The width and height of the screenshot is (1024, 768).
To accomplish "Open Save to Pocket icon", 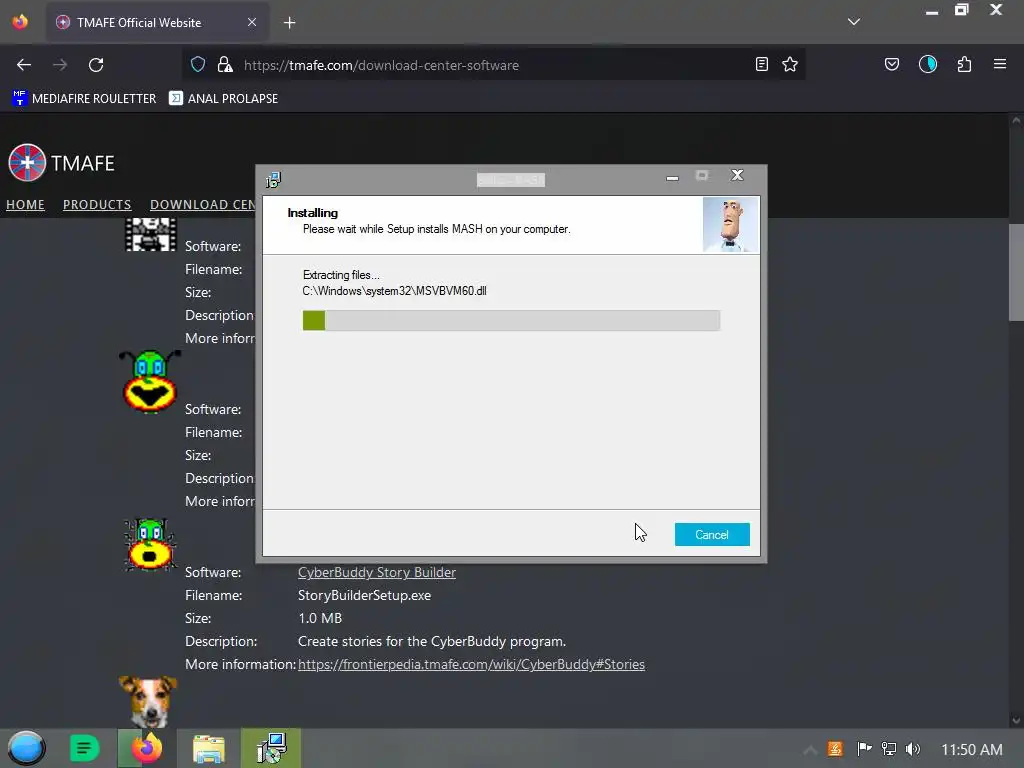I will 891,64.
